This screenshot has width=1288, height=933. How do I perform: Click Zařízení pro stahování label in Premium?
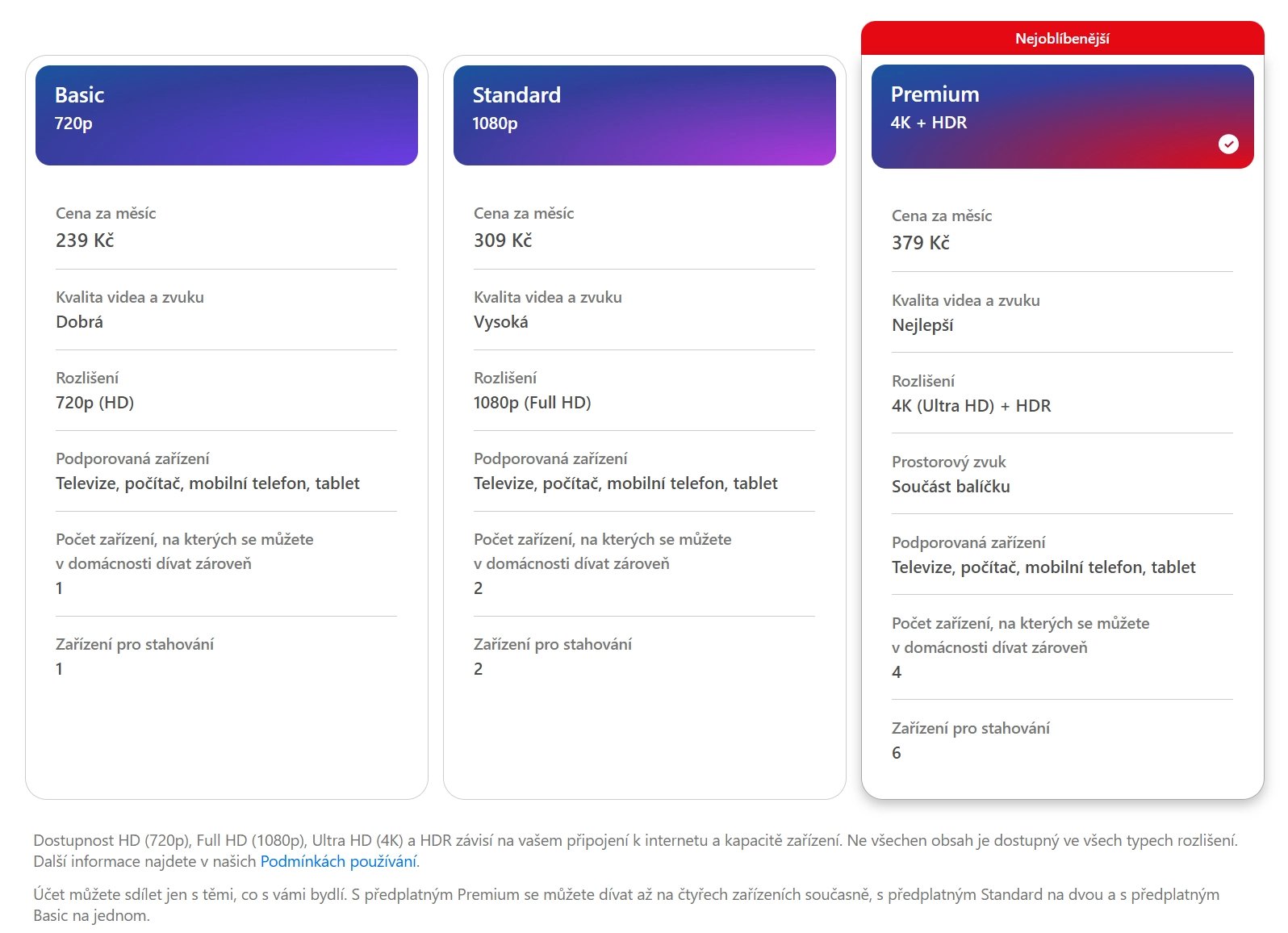tap(971, 728)
